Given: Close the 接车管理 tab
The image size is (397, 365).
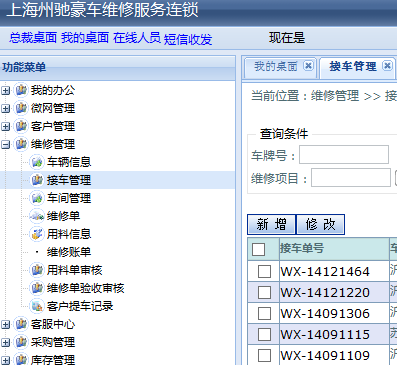Looking at the screenshot, I should point(387,66).
